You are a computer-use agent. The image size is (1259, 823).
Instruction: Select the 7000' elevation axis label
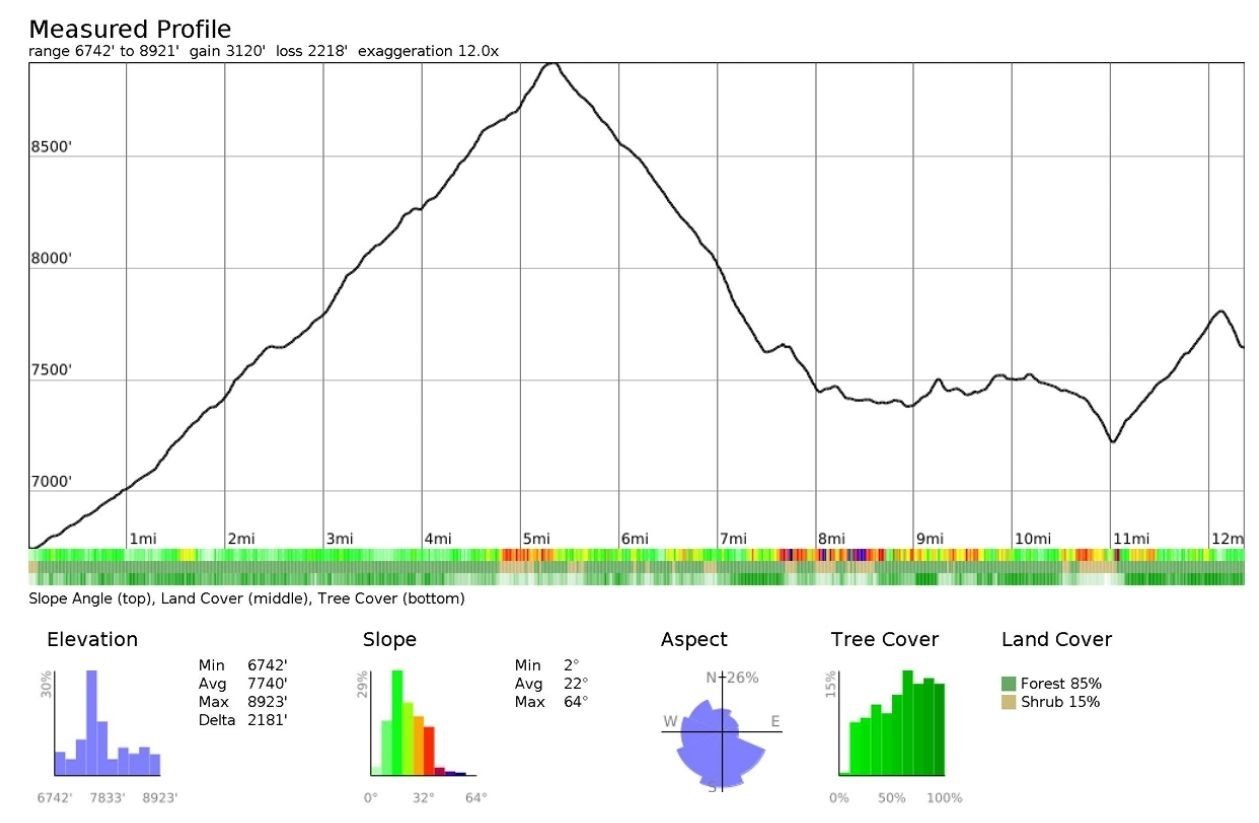click(x=50, y=482)
